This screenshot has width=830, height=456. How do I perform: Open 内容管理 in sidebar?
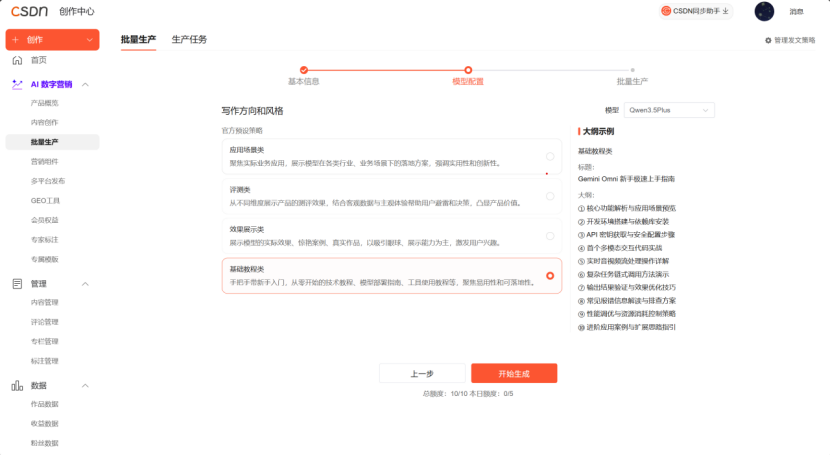44,302
